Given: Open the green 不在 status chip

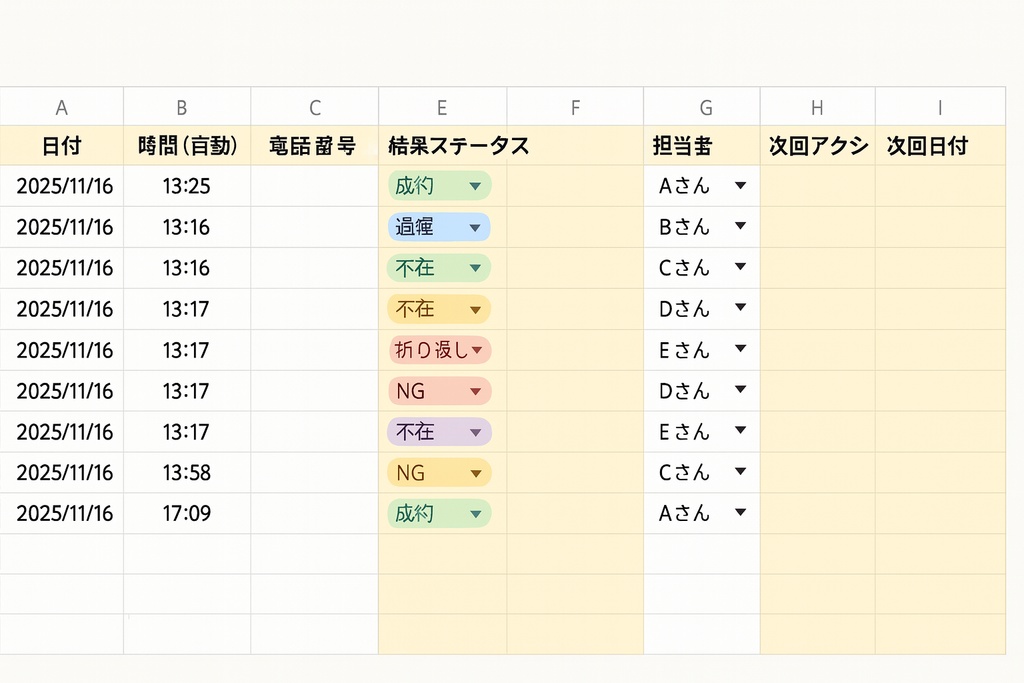Looking at the screenshot, I should coord(439,268).
